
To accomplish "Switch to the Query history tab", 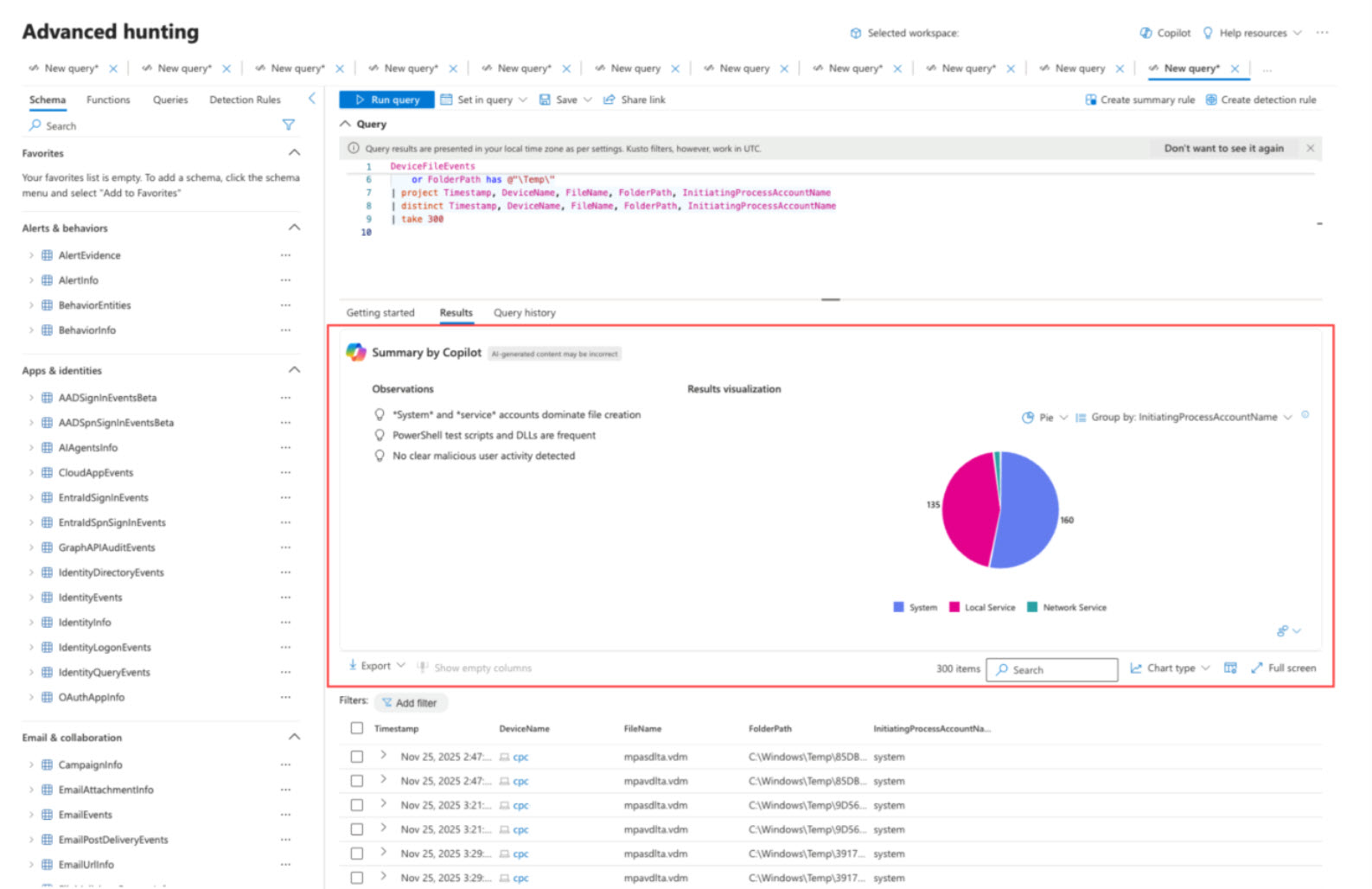I will click(x=524, y=313).
